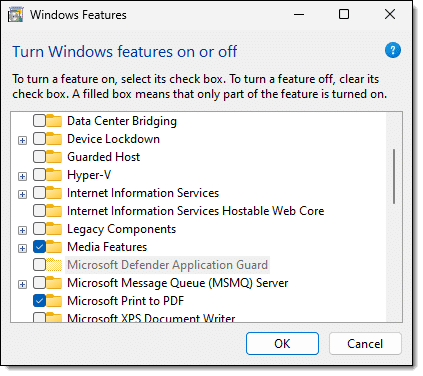This screenshot has width=423, height=376.
Task: Select the Microsoft XPS Document Writer item
Action: click(x=151, y=318)
